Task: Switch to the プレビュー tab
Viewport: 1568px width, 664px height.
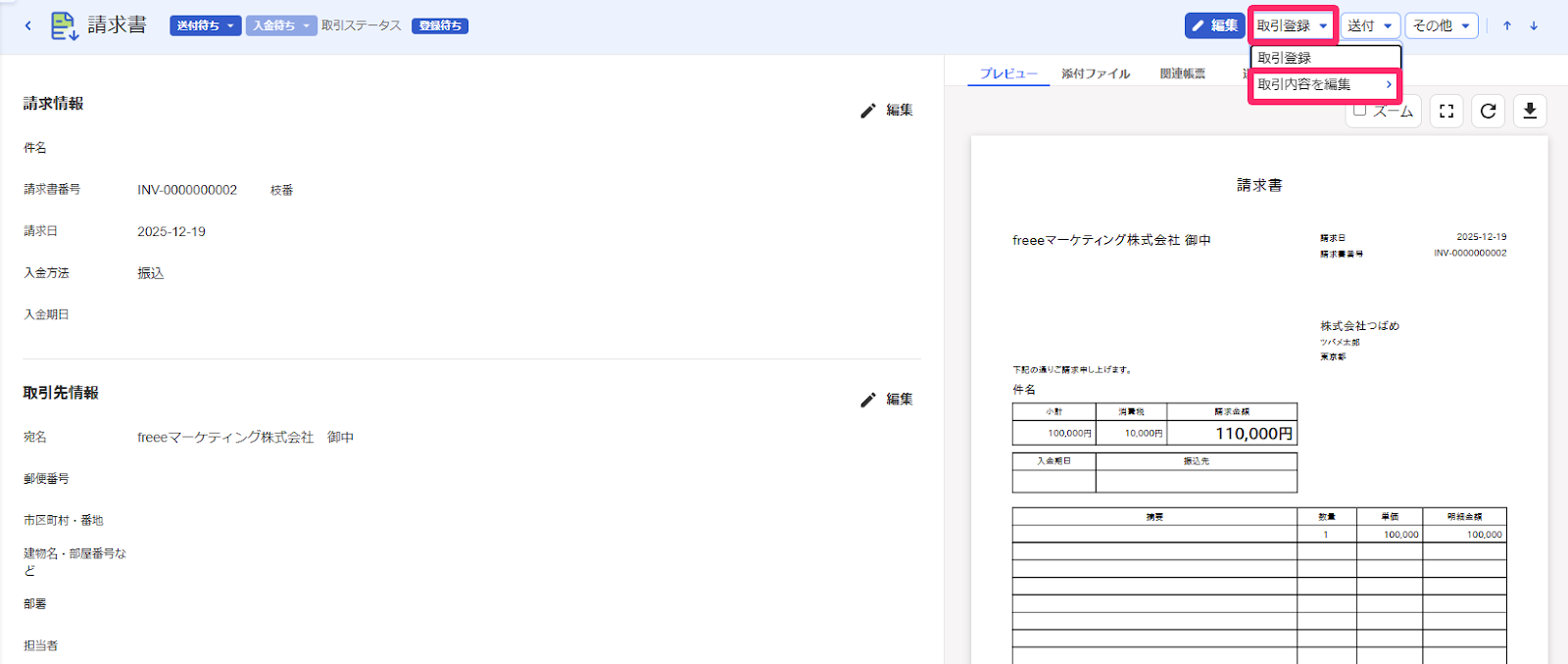Action: tap(1008, 73)
